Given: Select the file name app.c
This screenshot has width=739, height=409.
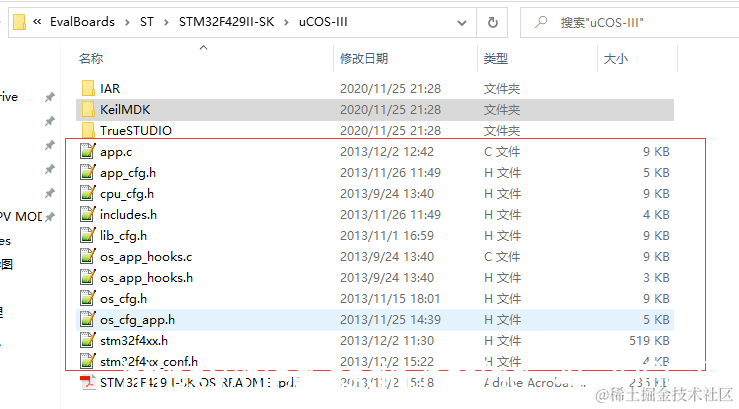Looking at the screenshot, I should [116, 152].
